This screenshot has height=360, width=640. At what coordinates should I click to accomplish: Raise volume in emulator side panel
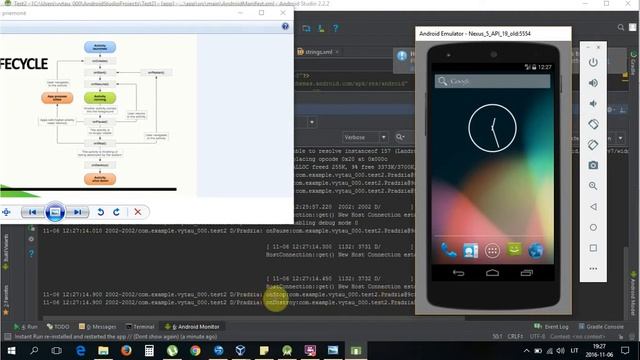click(x=593, y=83)
